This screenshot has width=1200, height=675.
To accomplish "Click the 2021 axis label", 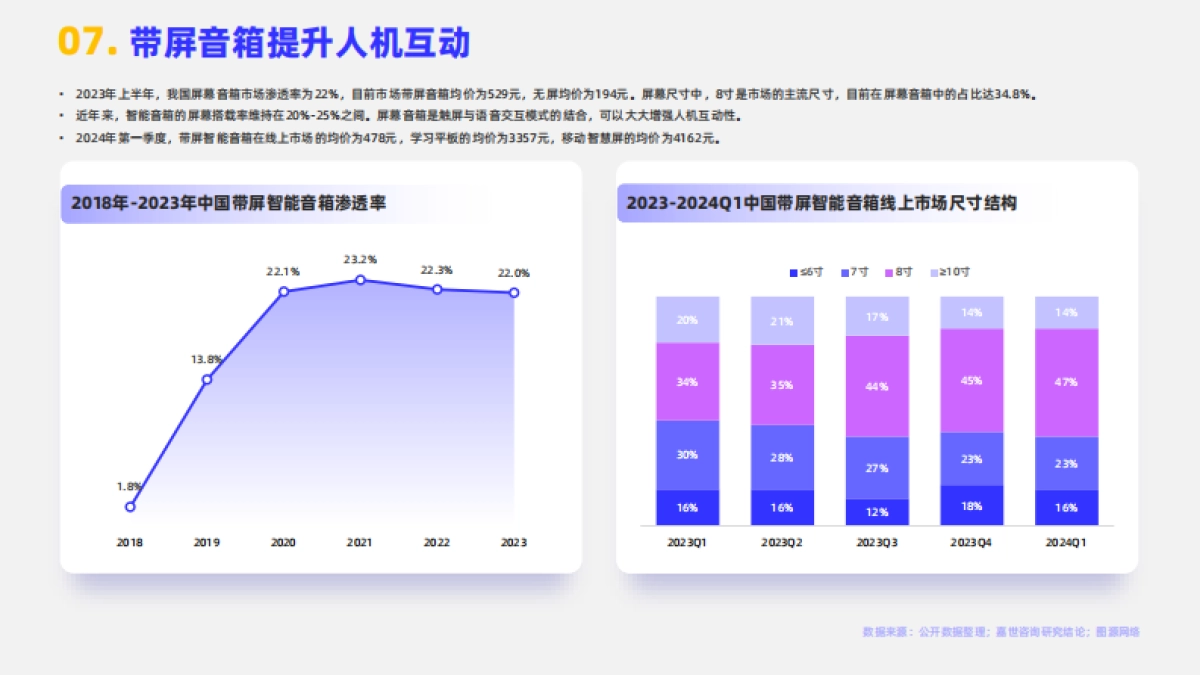I will coord(360,541).
